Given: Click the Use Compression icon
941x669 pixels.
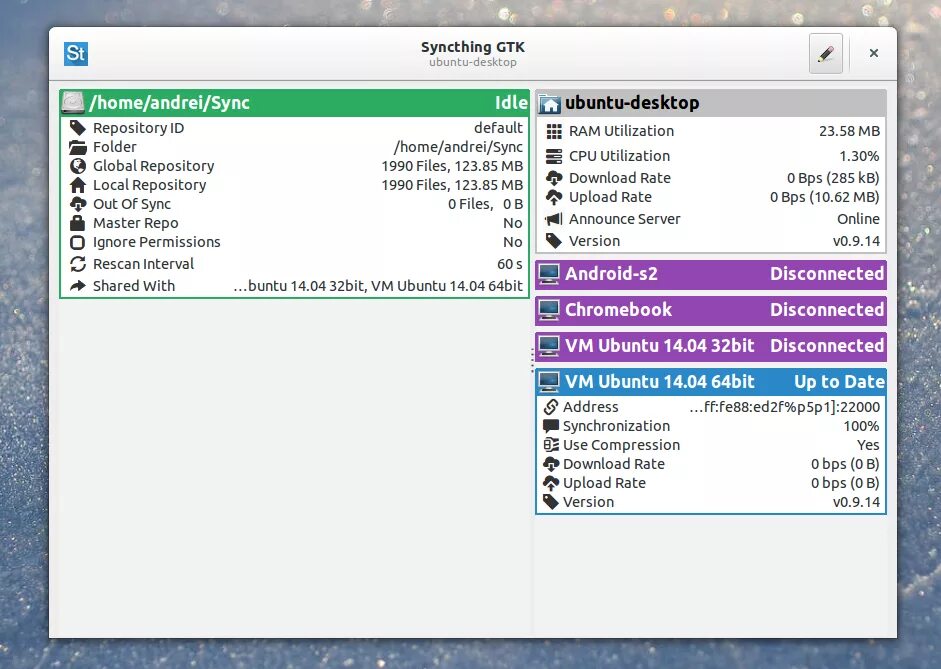Looking at the screenshot, I should point(551,445).
